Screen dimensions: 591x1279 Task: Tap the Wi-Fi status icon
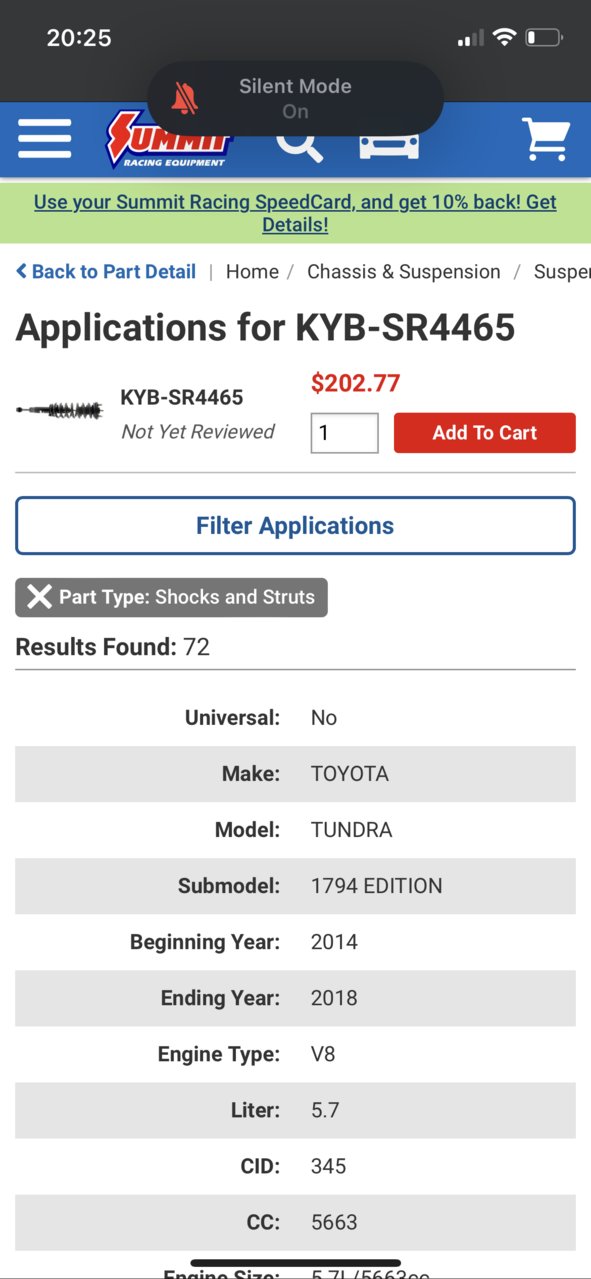click(x=505, y=38)
